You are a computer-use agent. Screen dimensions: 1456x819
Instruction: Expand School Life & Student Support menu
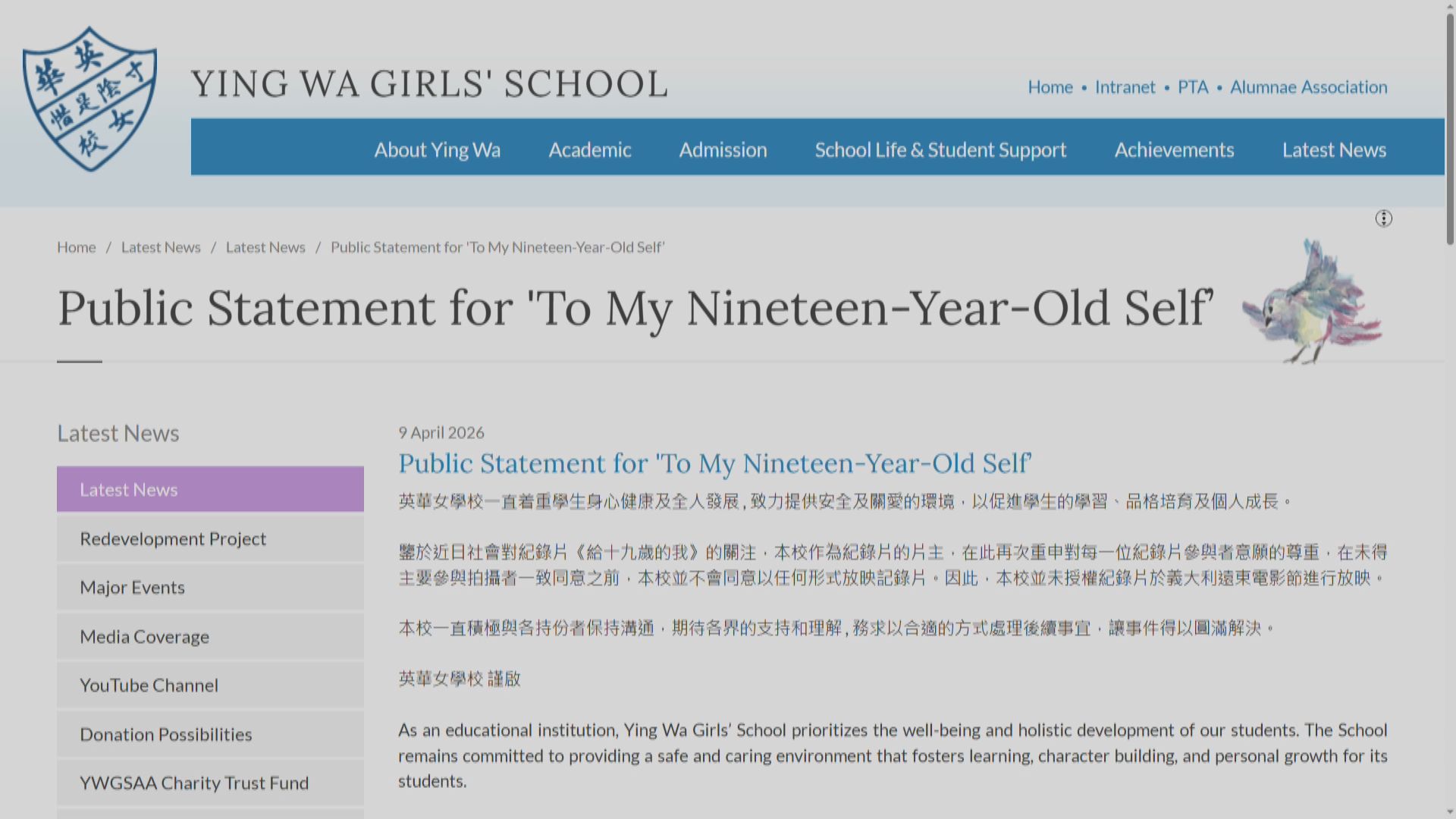pyautogui.click(x=940, y=149)
